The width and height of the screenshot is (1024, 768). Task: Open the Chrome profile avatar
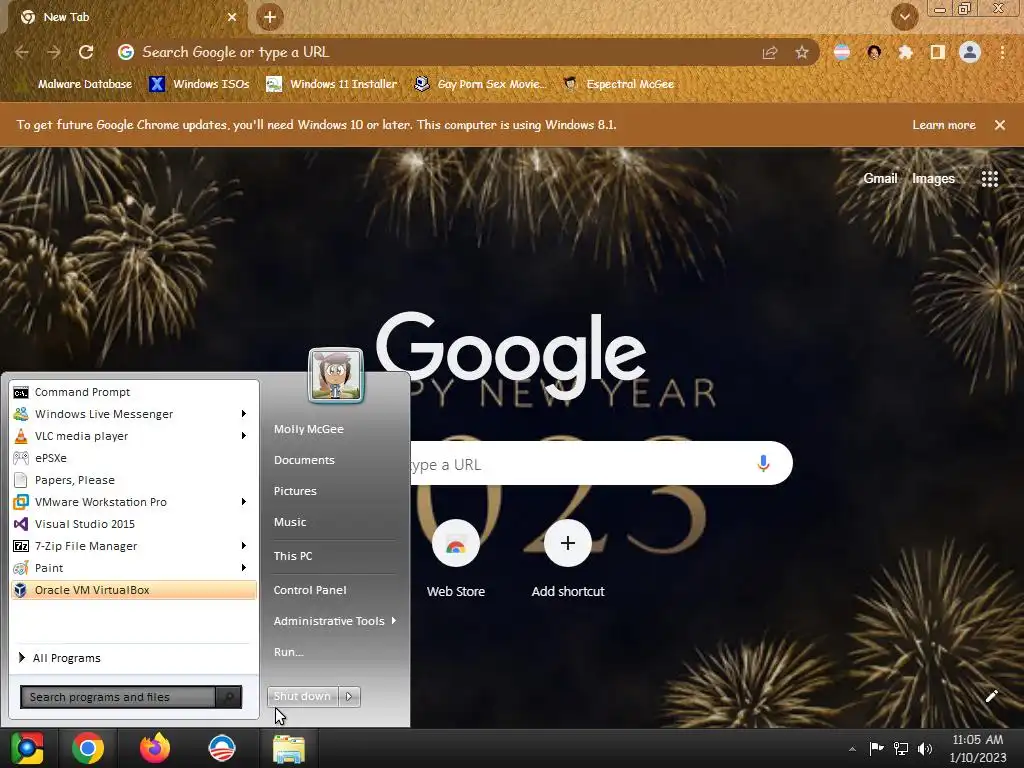pos(970,52)
